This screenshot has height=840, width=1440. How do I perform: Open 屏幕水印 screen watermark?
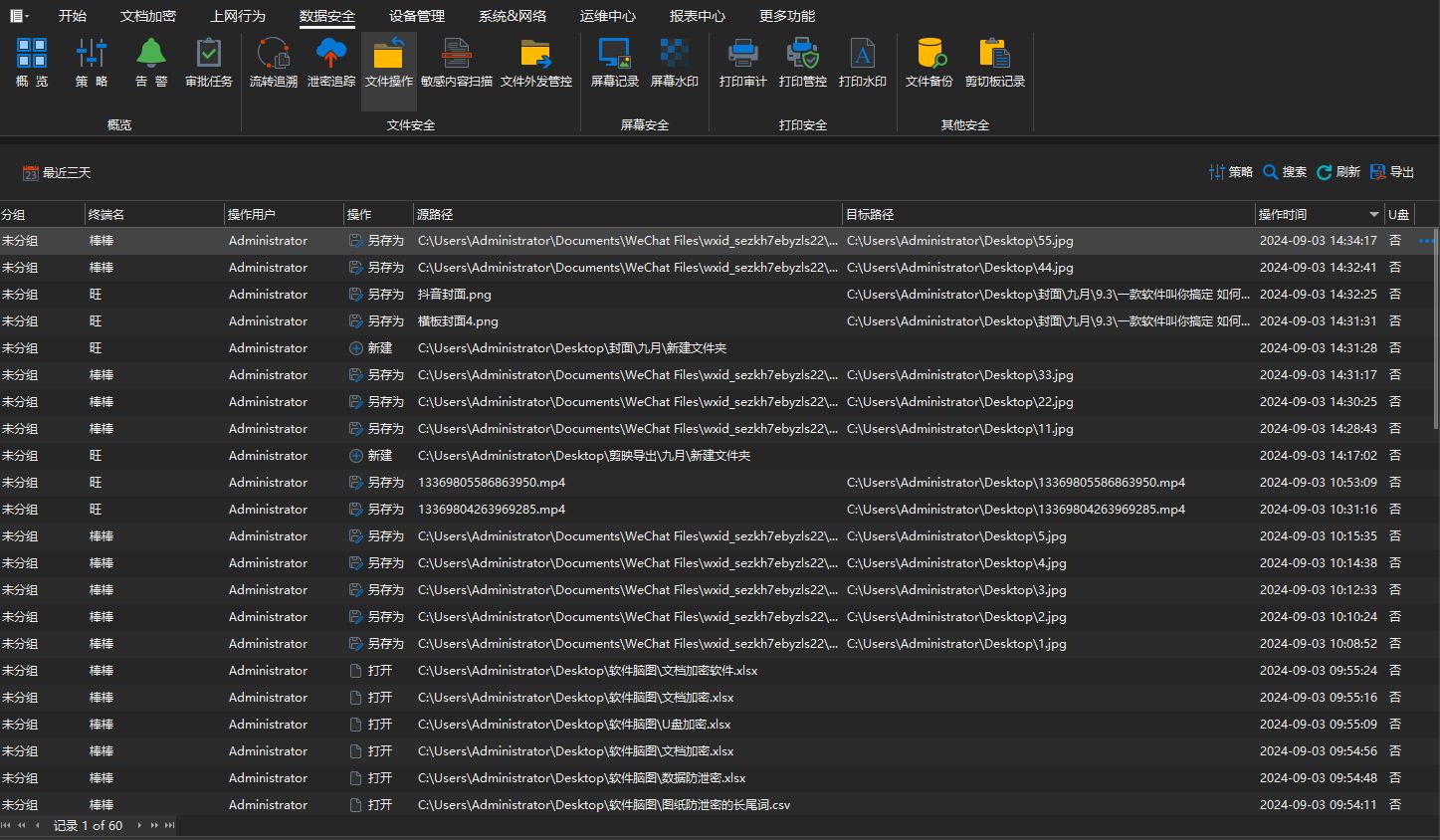pos(675,62)
